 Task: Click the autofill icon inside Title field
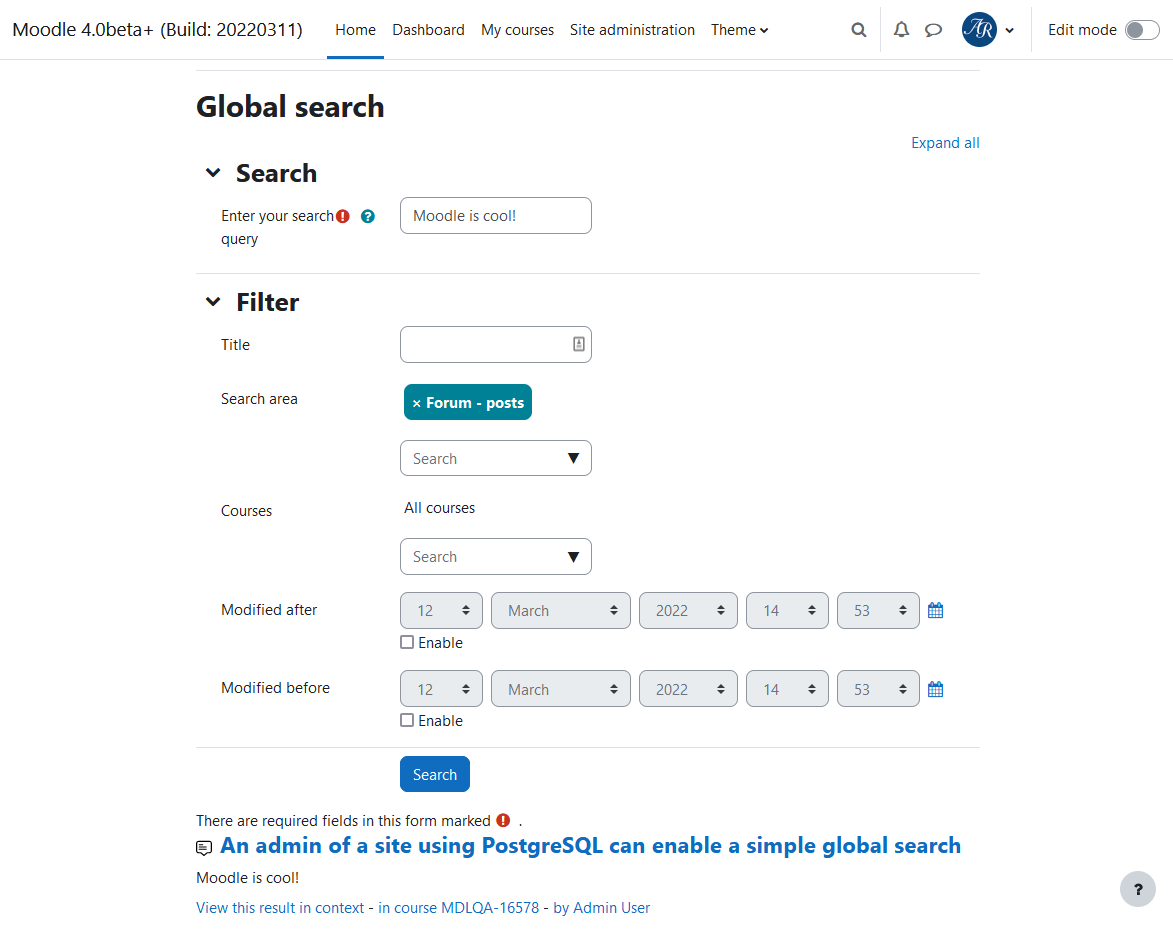pyautogui.click(x=578, y=344)
